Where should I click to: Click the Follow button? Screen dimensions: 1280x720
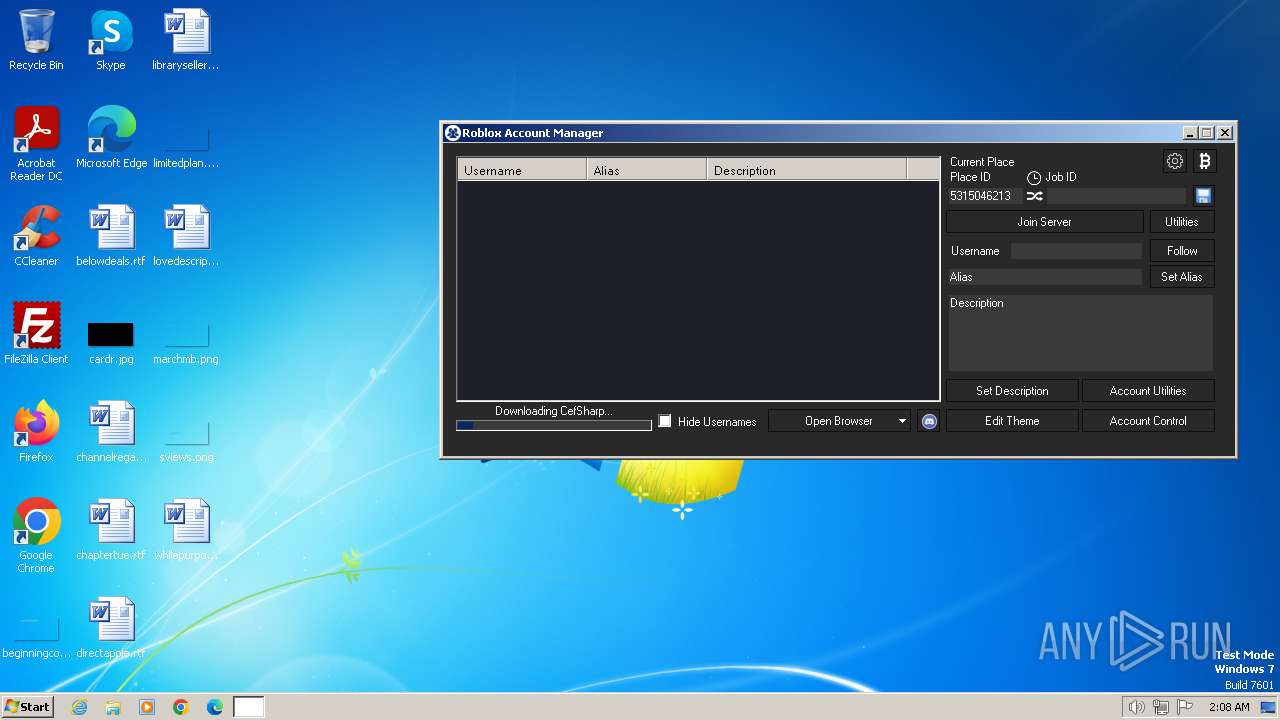point(1182,251)
